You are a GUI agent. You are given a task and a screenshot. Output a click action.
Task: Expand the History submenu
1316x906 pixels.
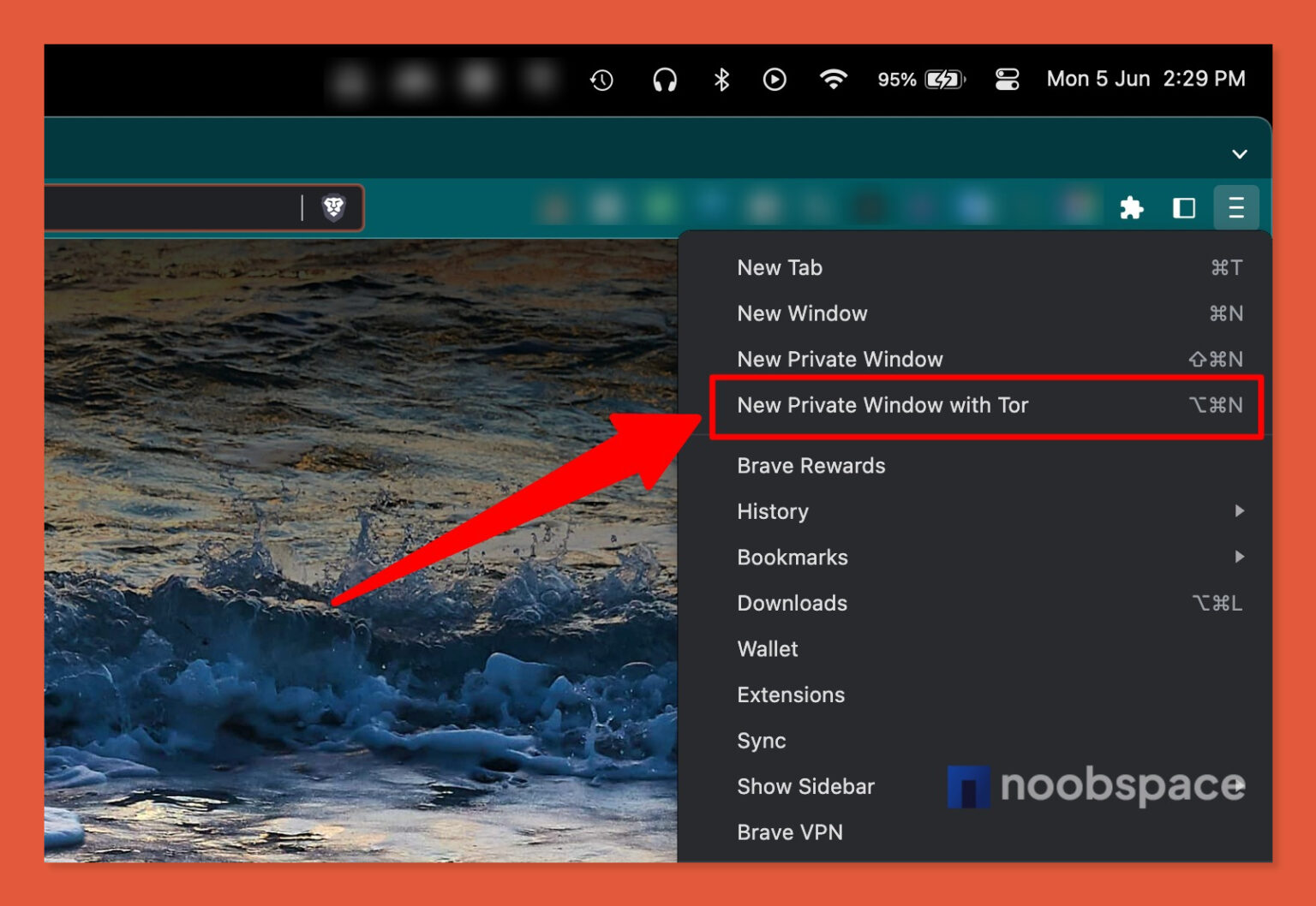click(x=773, y=511)
